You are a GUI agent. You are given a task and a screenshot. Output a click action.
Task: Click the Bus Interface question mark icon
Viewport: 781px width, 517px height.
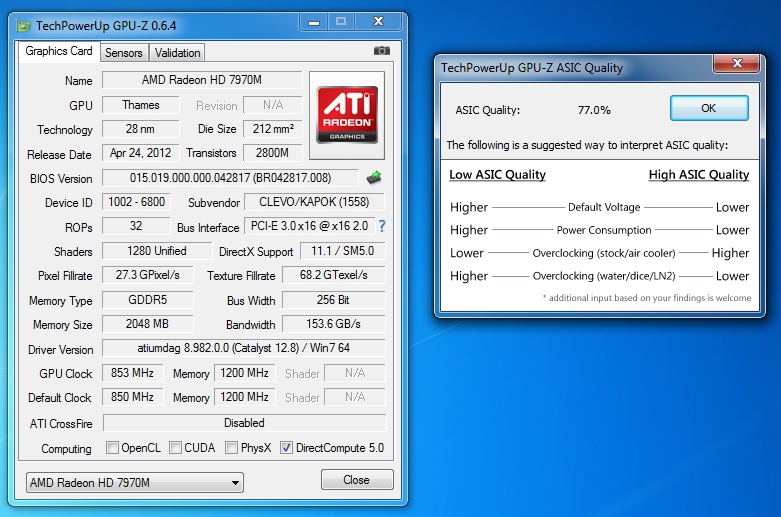pos(382,226)
